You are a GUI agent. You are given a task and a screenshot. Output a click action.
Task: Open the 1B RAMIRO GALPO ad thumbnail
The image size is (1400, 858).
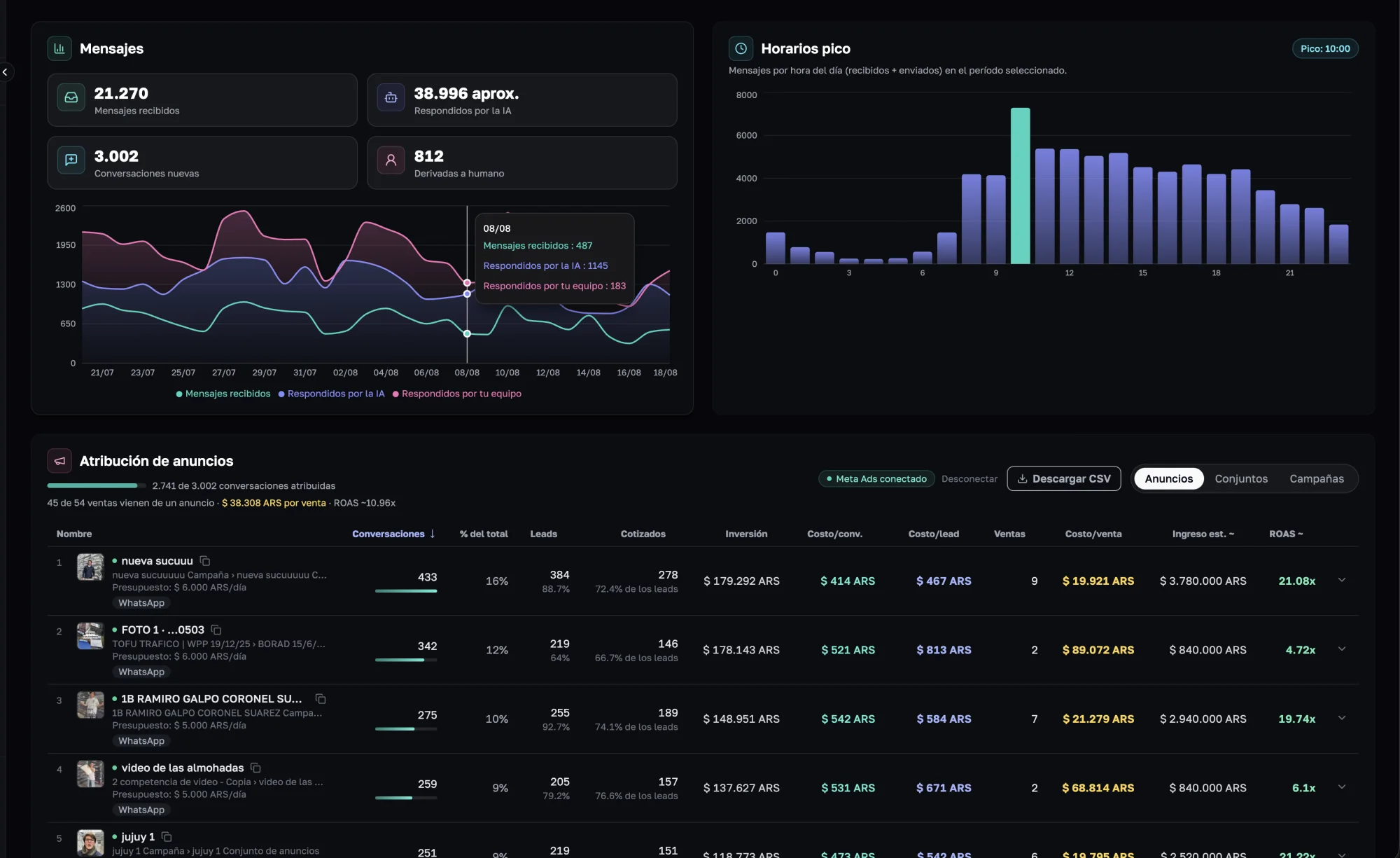(x=90, y=705)
